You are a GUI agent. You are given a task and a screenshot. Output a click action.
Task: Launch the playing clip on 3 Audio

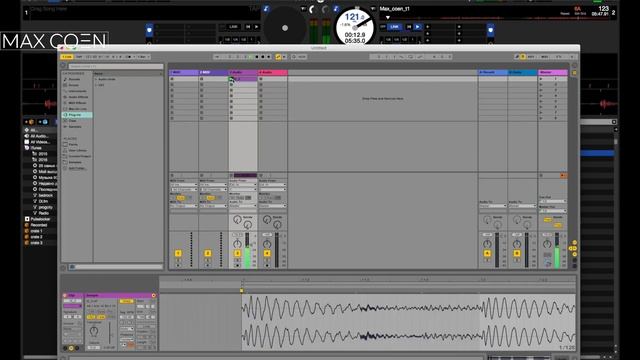[x=231, y=79]
